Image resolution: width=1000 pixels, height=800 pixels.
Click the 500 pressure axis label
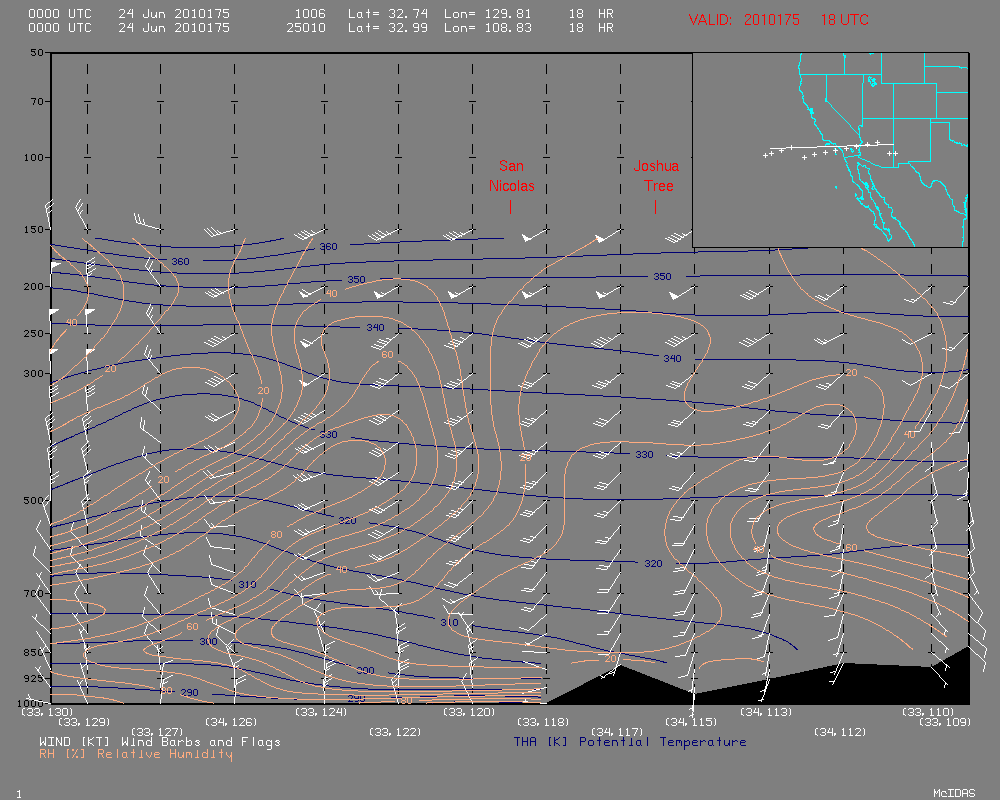pyautogui.click(x=34, y=500)
